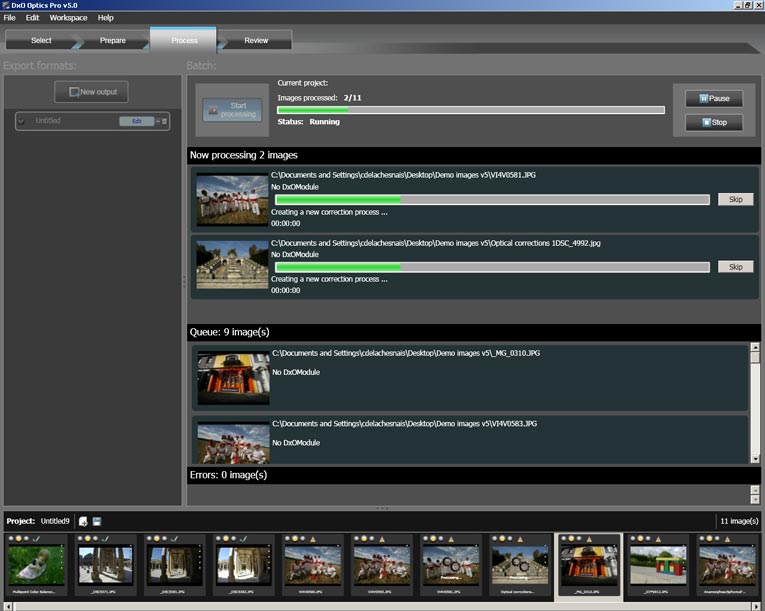Go to the Process tab
The height and width of the screenshot is (611, 765).
(184, 41)
